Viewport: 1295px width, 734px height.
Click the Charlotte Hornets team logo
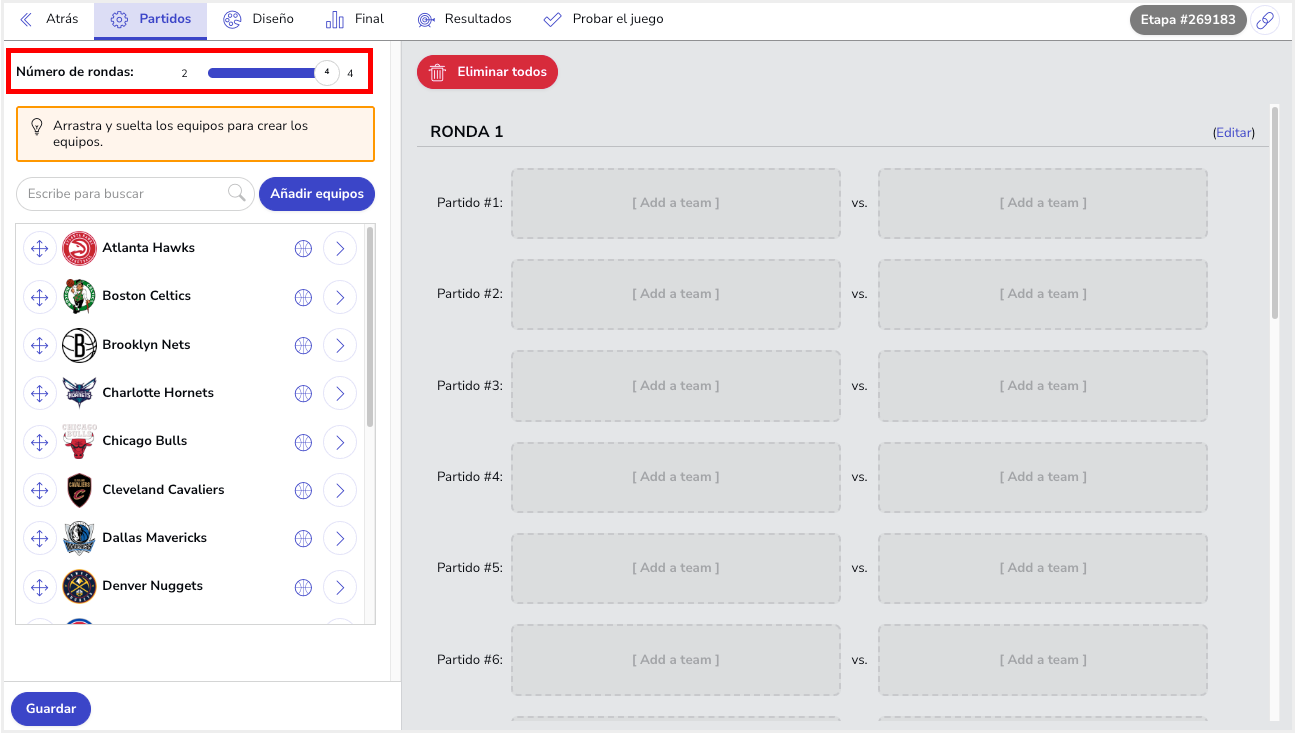click(79, 393)
